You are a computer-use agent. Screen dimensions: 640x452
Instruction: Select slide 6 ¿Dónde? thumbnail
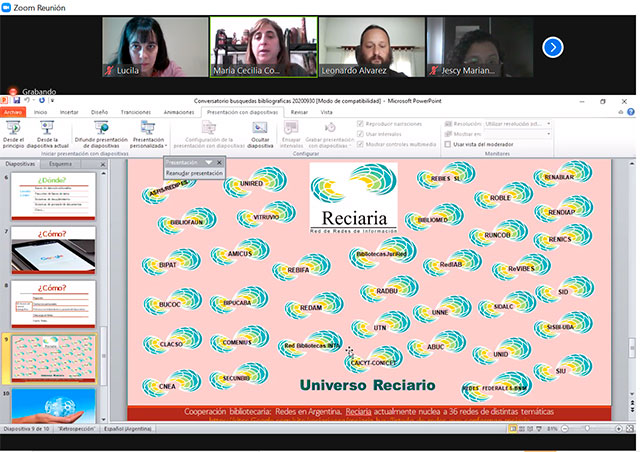coord(53,196)
